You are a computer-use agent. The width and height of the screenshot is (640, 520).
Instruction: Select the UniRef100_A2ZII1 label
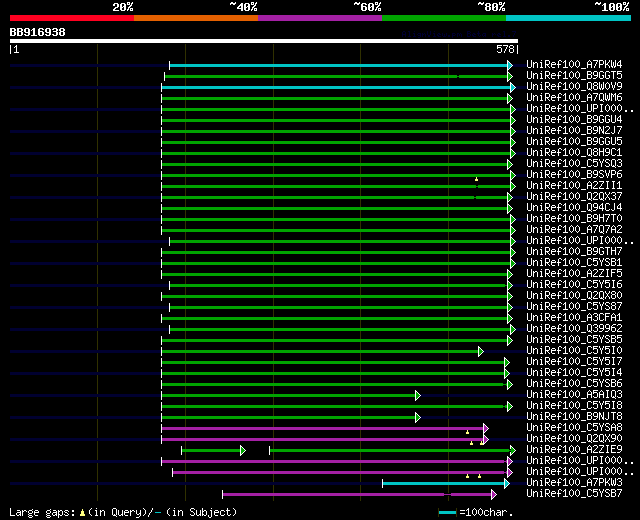[574, 185]
